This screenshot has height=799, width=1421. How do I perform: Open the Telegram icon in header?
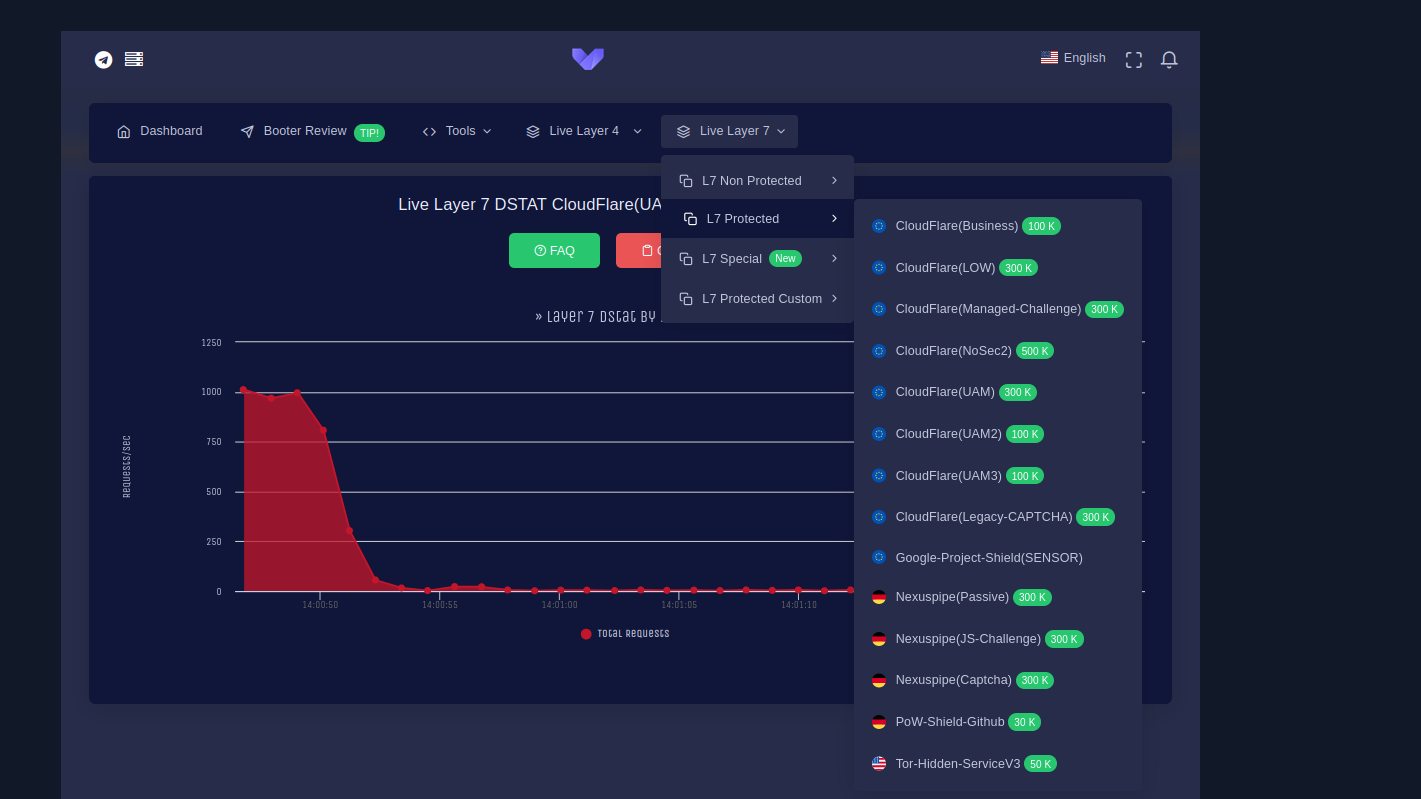pyautogui.click(x=103, y=60)
